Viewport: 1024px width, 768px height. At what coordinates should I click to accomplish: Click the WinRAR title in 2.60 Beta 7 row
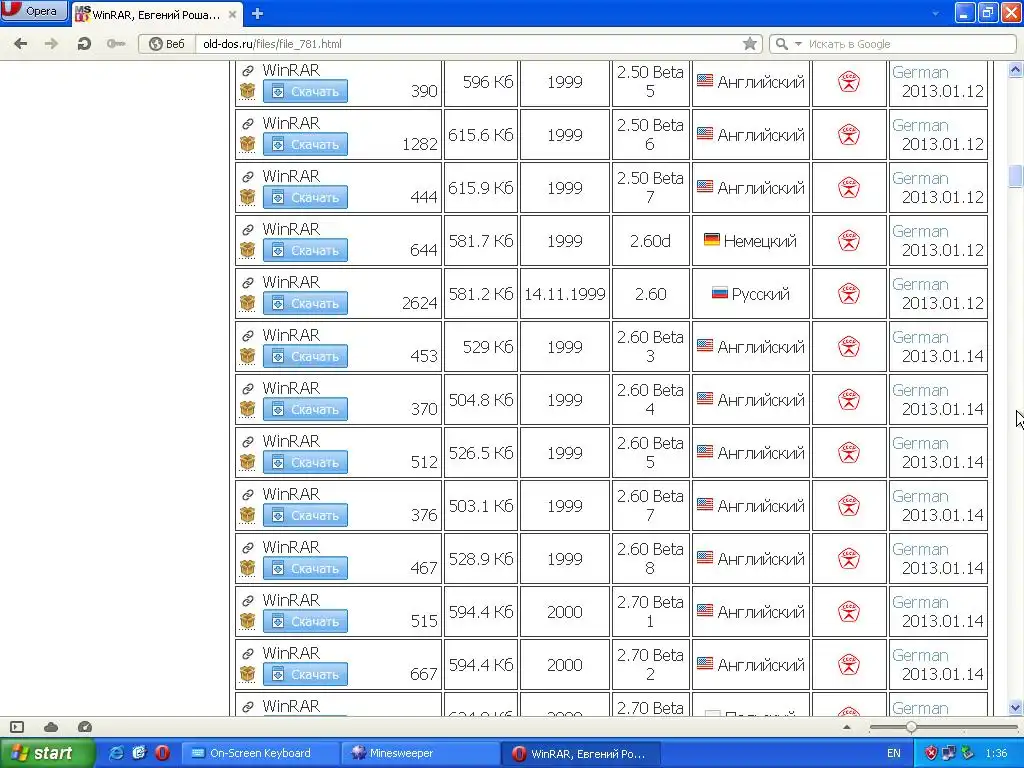click(x=291, y=494)
